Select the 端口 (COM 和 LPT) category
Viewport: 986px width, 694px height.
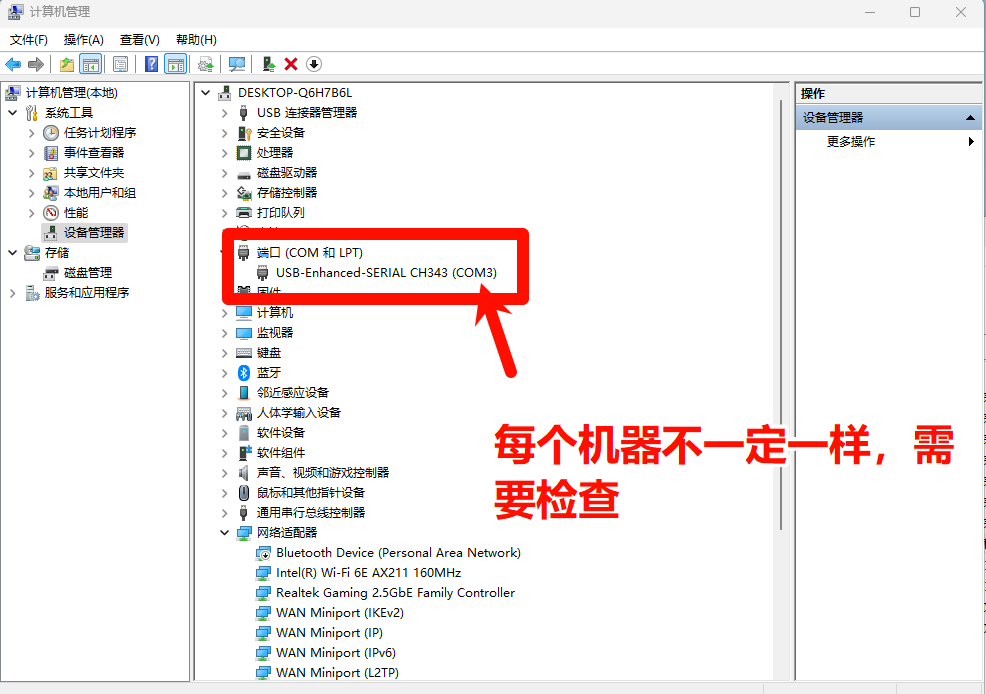click(309, 253)
